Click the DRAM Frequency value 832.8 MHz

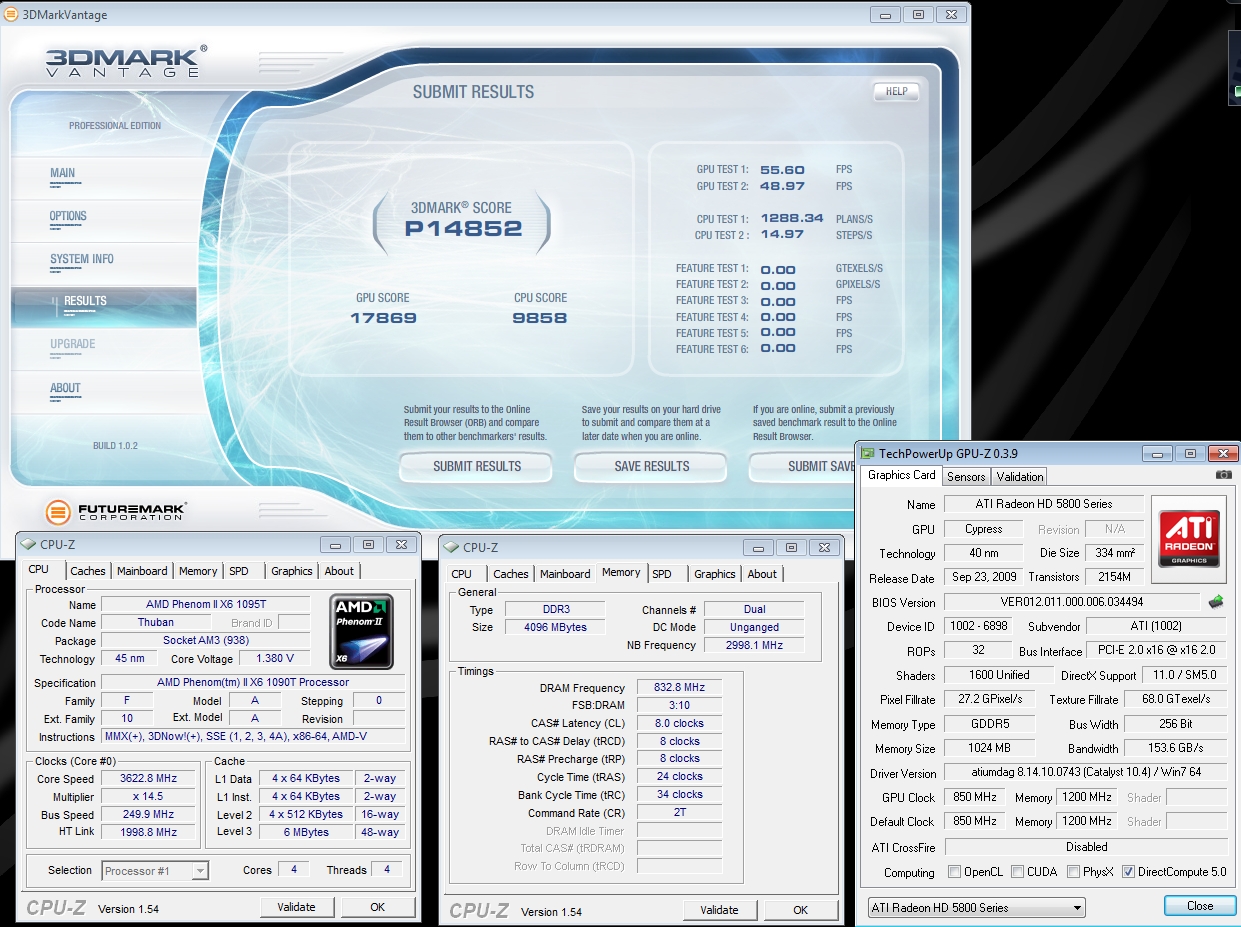(x=679, y=688)
